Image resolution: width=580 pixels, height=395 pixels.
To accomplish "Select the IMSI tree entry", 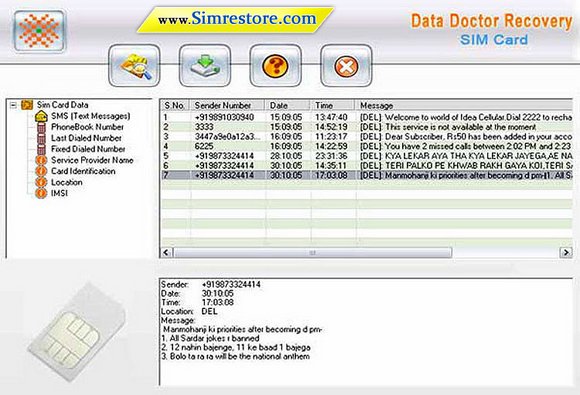I will click(x=59, y=193).
